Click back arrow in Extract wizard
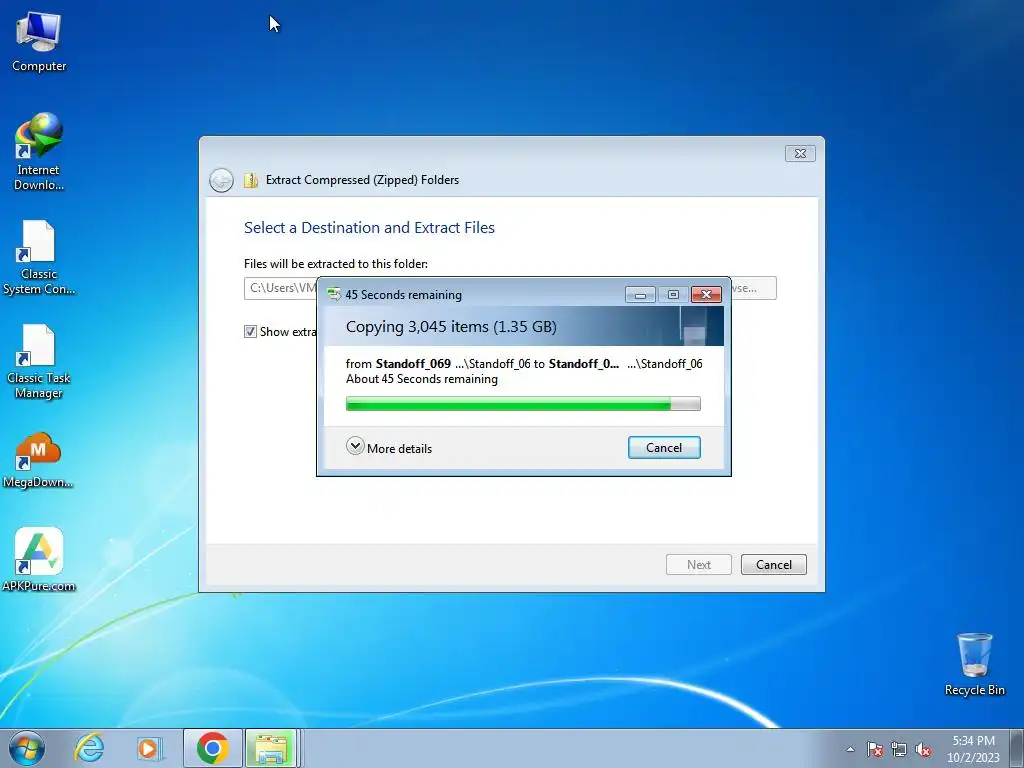Viewport: 1024px width, 768px height. coord(221,180)
